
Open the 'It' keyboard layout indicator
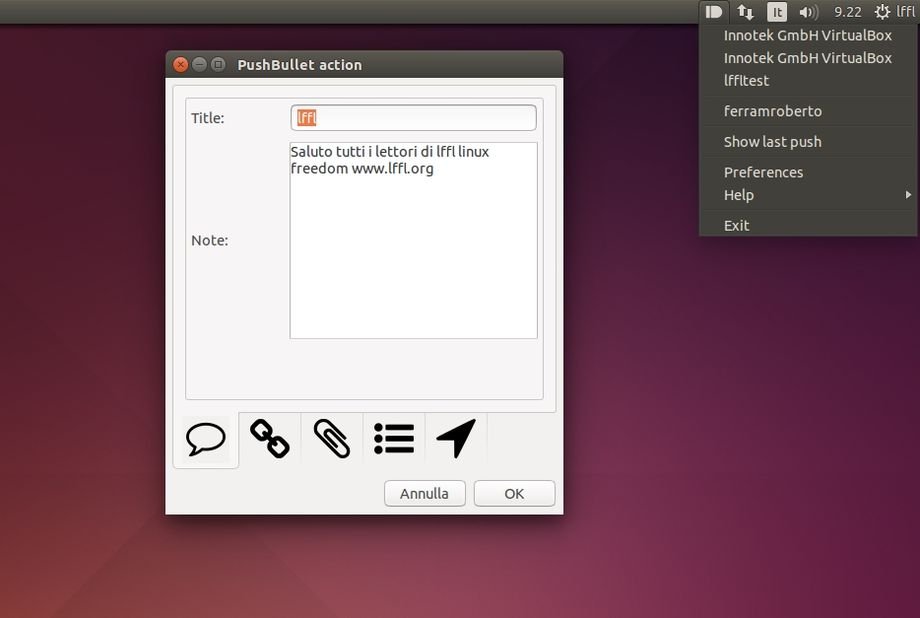[777, 12]
